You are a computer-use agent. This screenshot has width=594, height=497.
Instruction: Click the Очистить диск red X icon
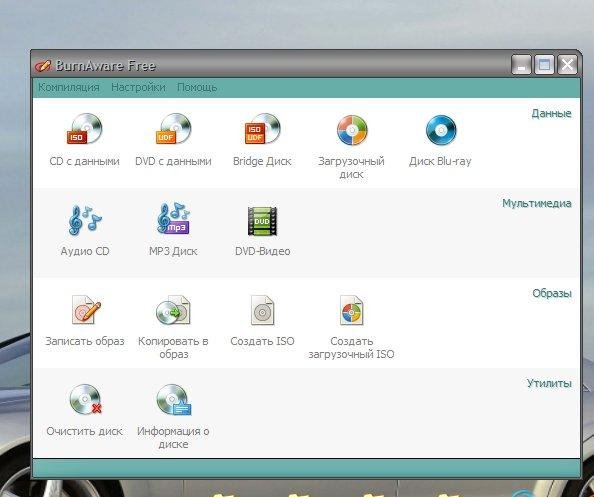[x=86, y=400]
